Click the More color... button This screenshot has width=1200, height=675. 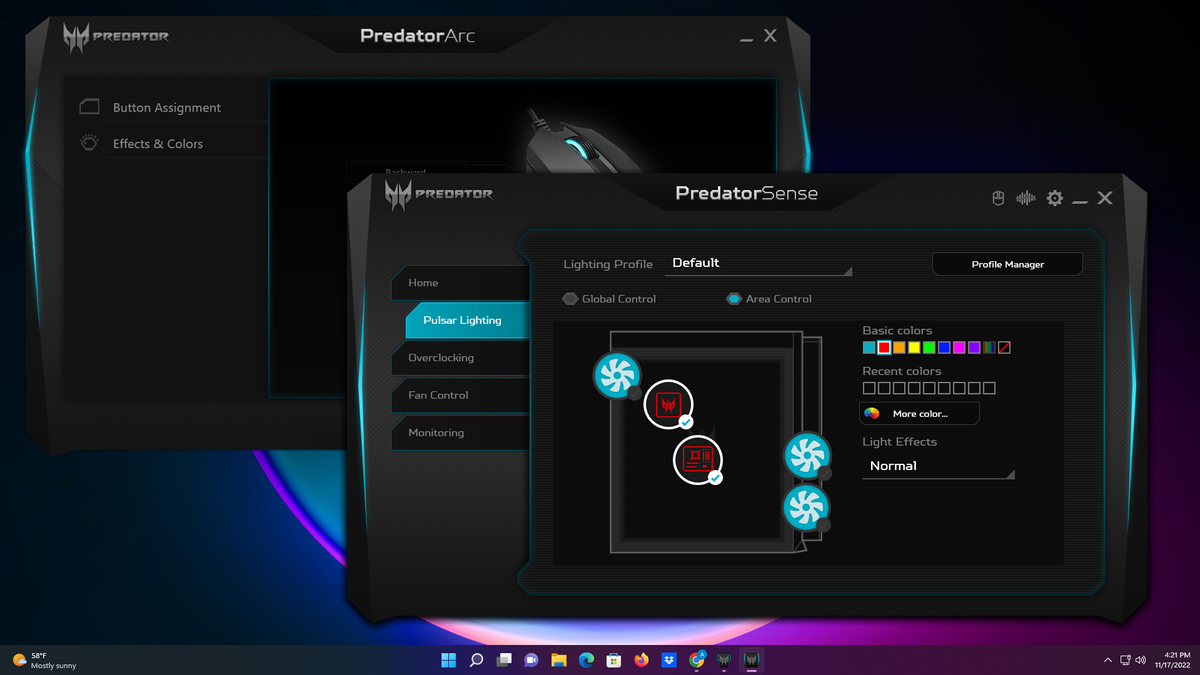coord(918,413)
